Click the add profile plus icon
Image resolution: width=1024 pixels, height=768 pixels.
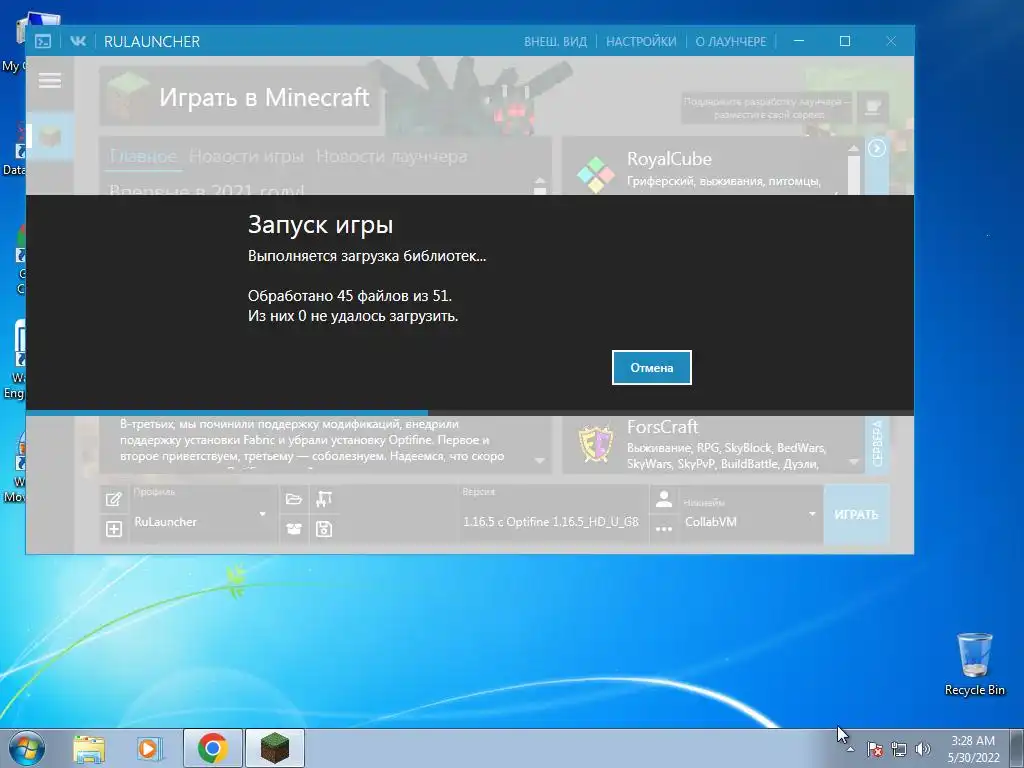[114, 529]
